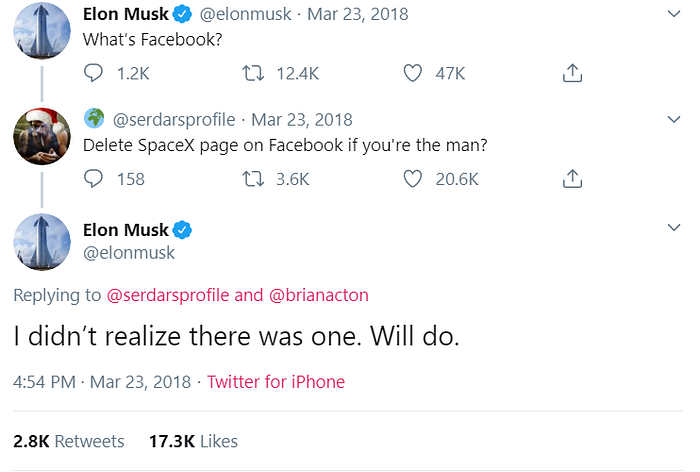Image resolution: width=700 pixels, height=472 pixels.
Task: Open the serdarsprofile Santa hat avatar
Action: pos(41,136)
